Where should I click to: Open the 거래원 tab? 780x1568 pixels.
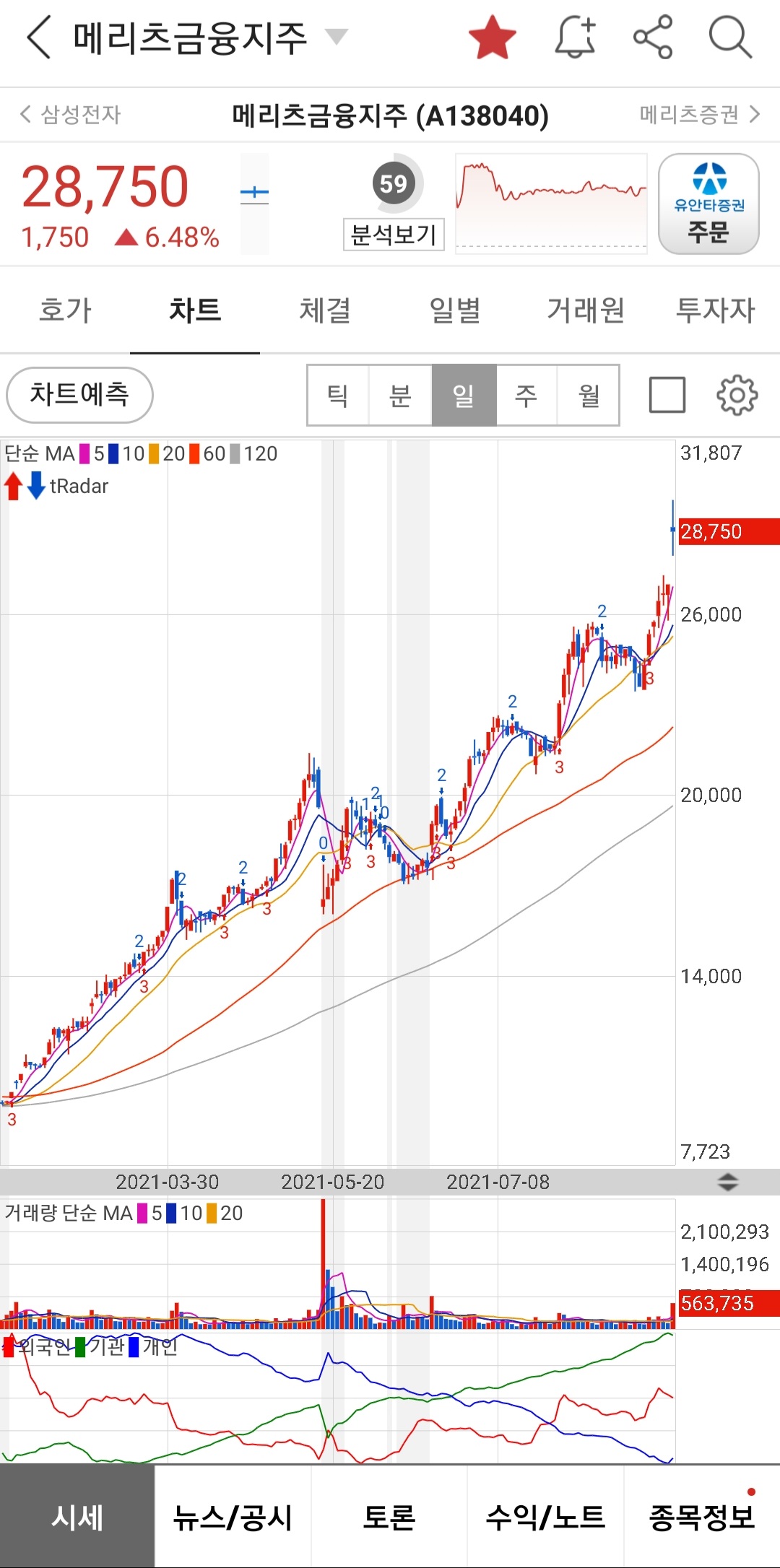(585, 310)
